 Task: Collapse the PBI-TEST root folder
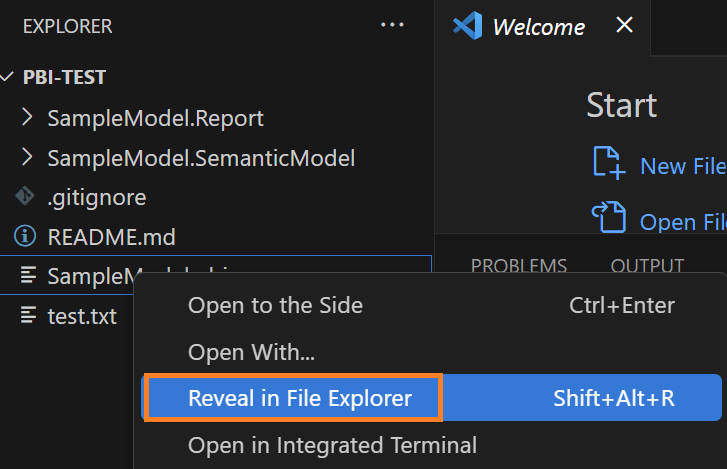[x=8, y=77]
